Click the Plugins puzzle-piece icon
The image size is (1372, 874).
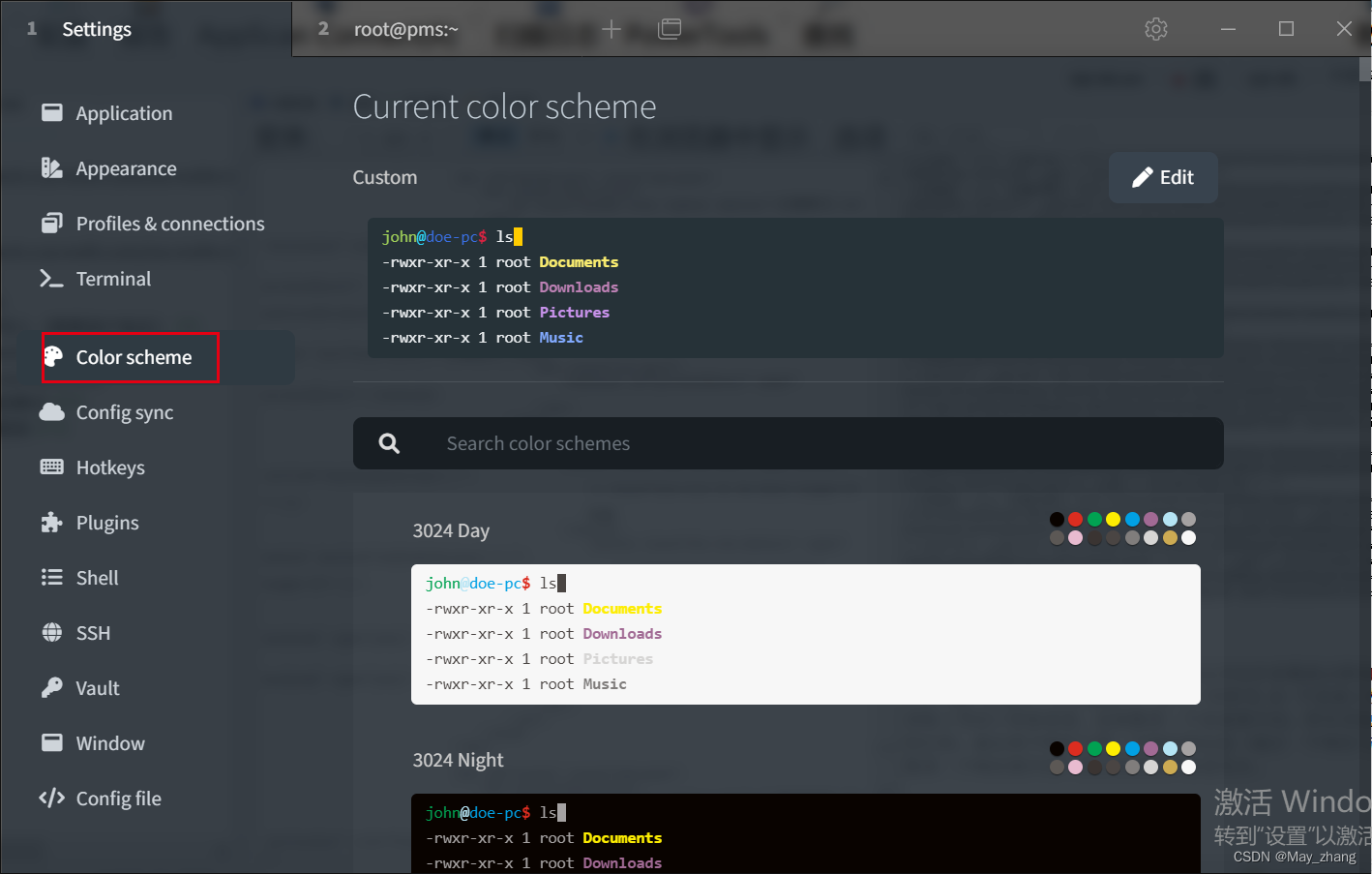click(51, 523)
